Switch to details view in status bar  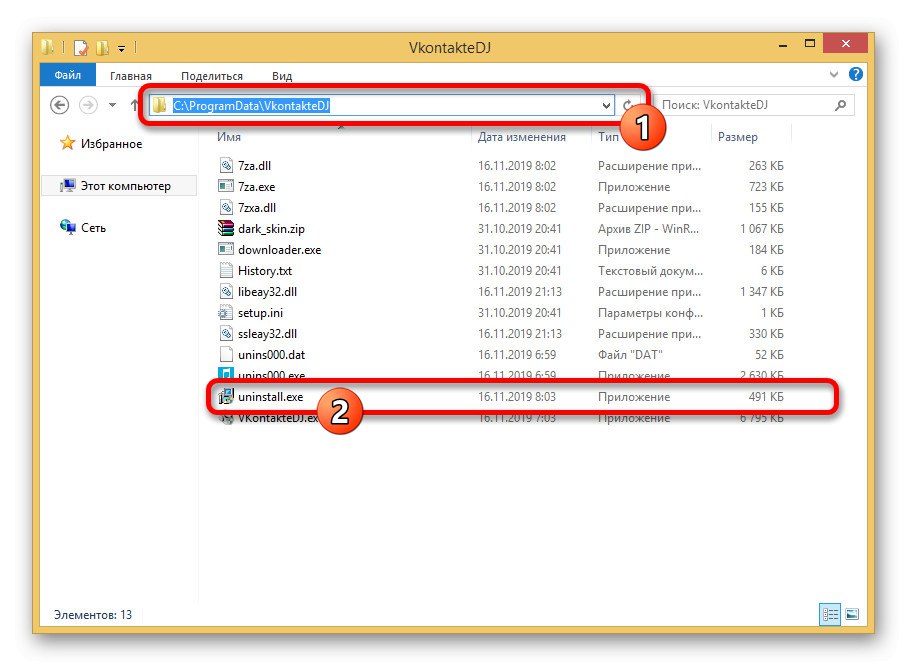click(830, 615)
